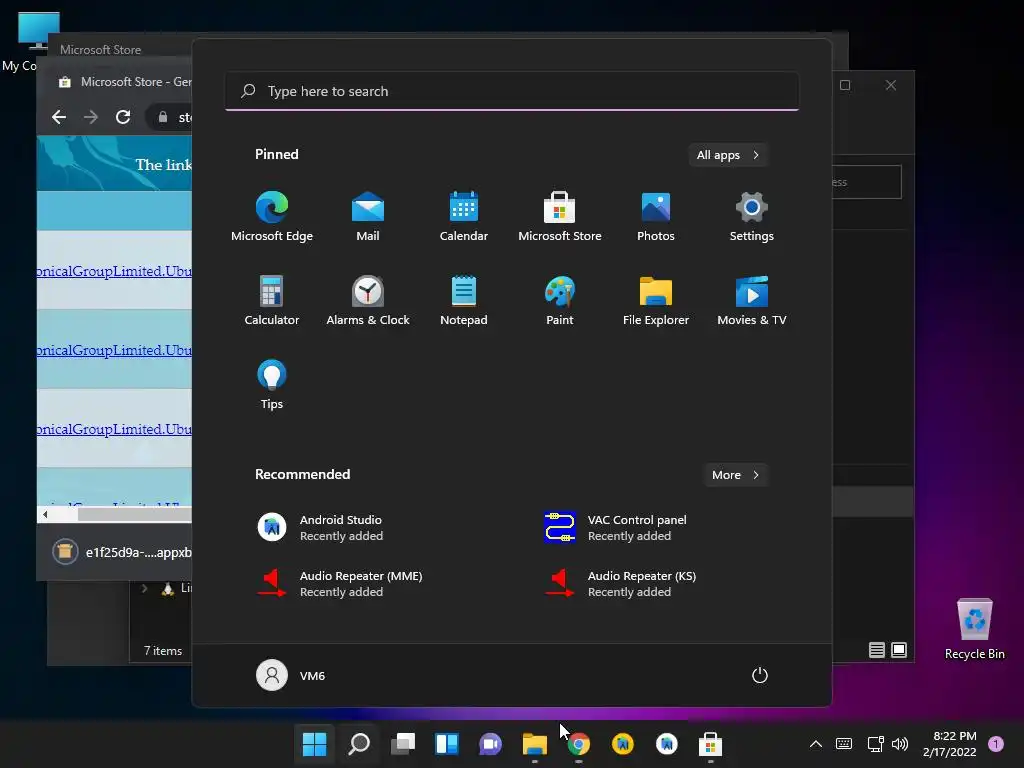Launch the Calendar pinned app
The image size is (1024, 768).
464,217
